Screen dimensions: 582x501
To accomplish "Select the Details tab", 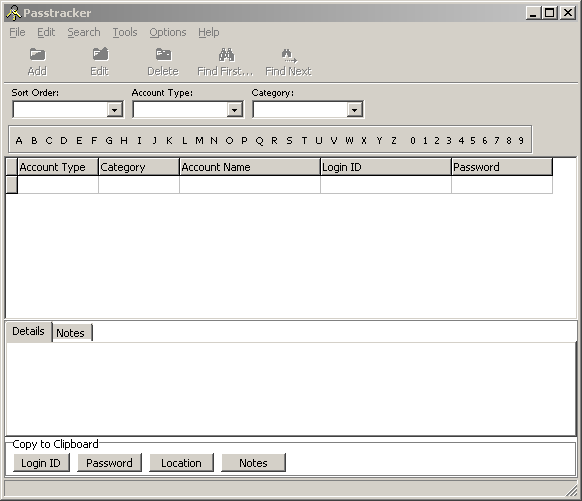I will click(29, 331).
